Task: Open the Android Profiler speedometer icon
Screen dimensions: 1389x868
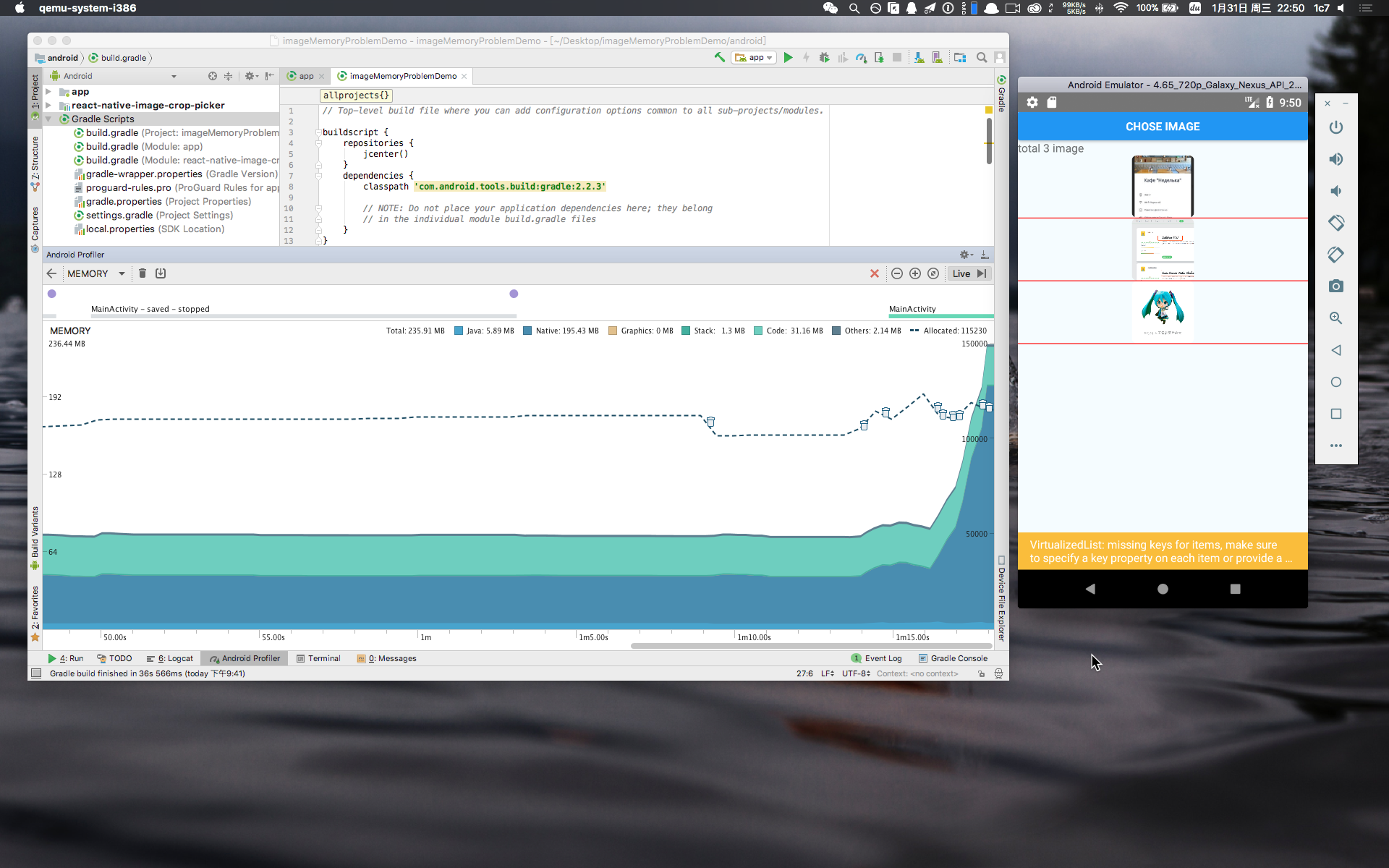Action: point(861,57)
